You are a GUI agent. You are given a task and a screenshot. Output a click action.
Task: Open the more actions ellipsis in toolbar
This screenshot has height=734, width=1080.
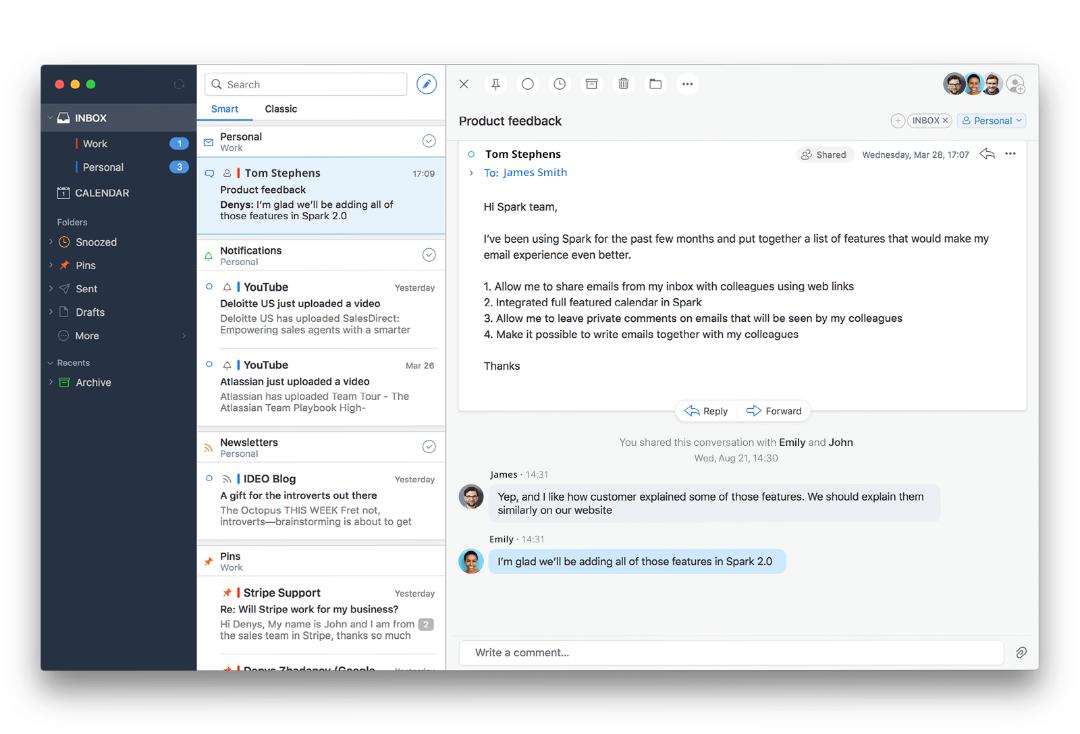[687, 84]
